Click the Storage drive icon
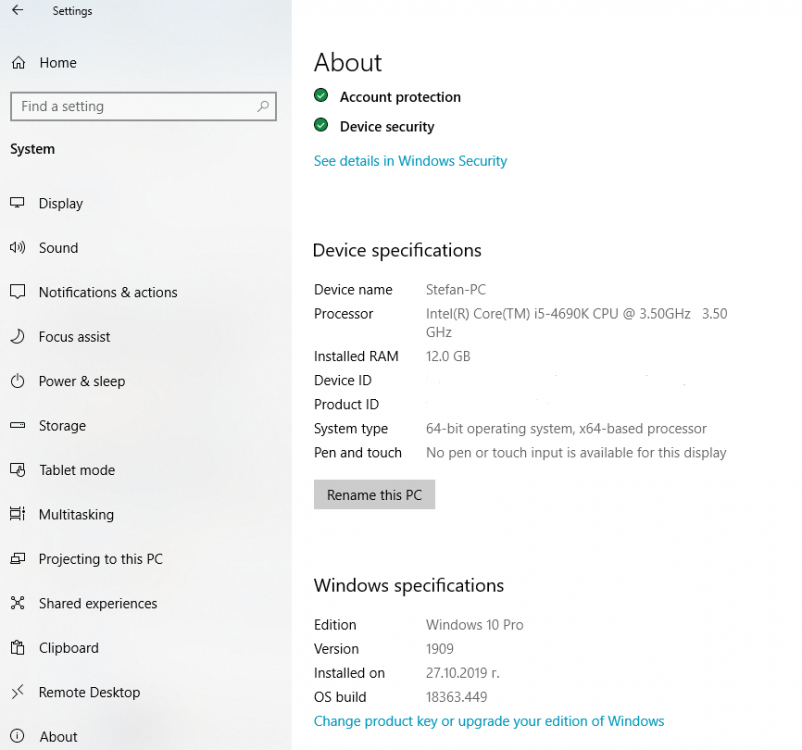The height and width of the screenshot is (750, 802). pyautogui.click(x=17, y=425)
